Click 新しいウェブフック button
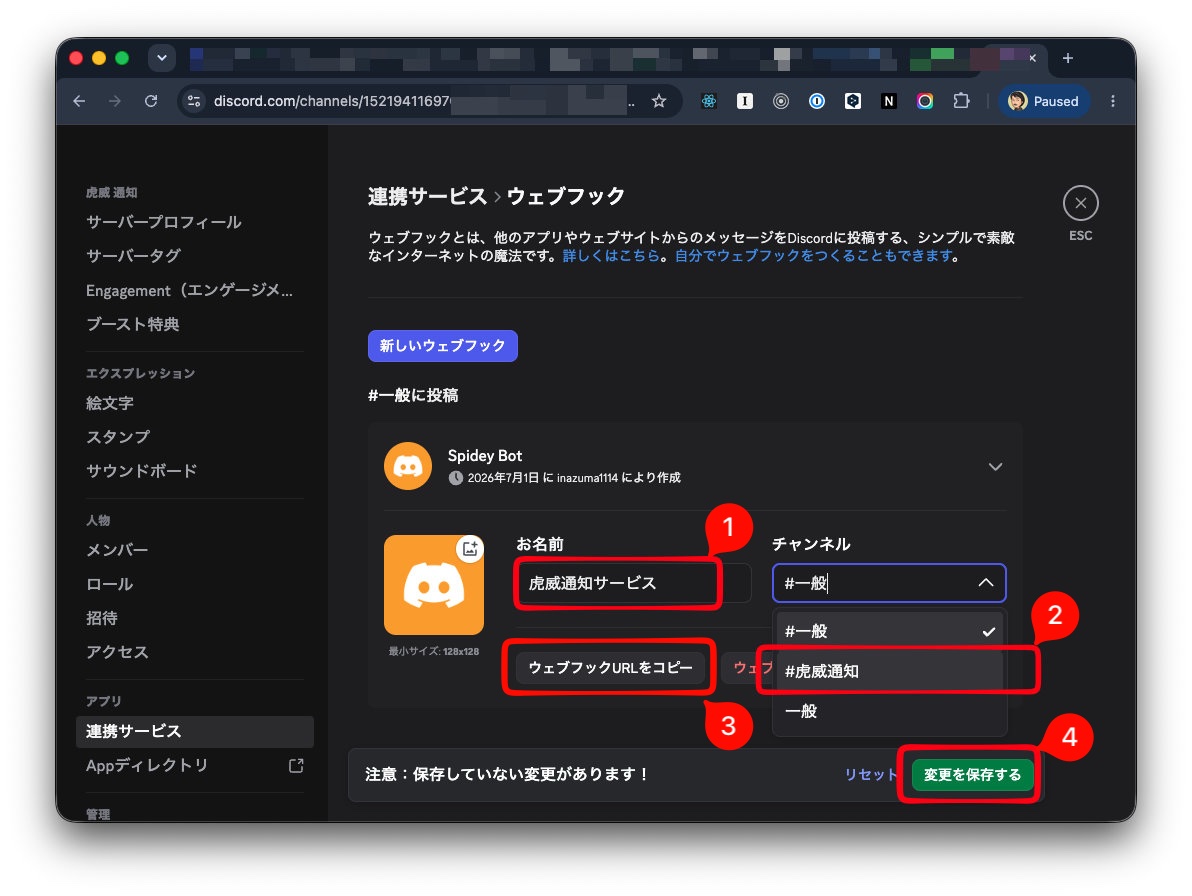The image size is (1192, 896). pos(442,346)
